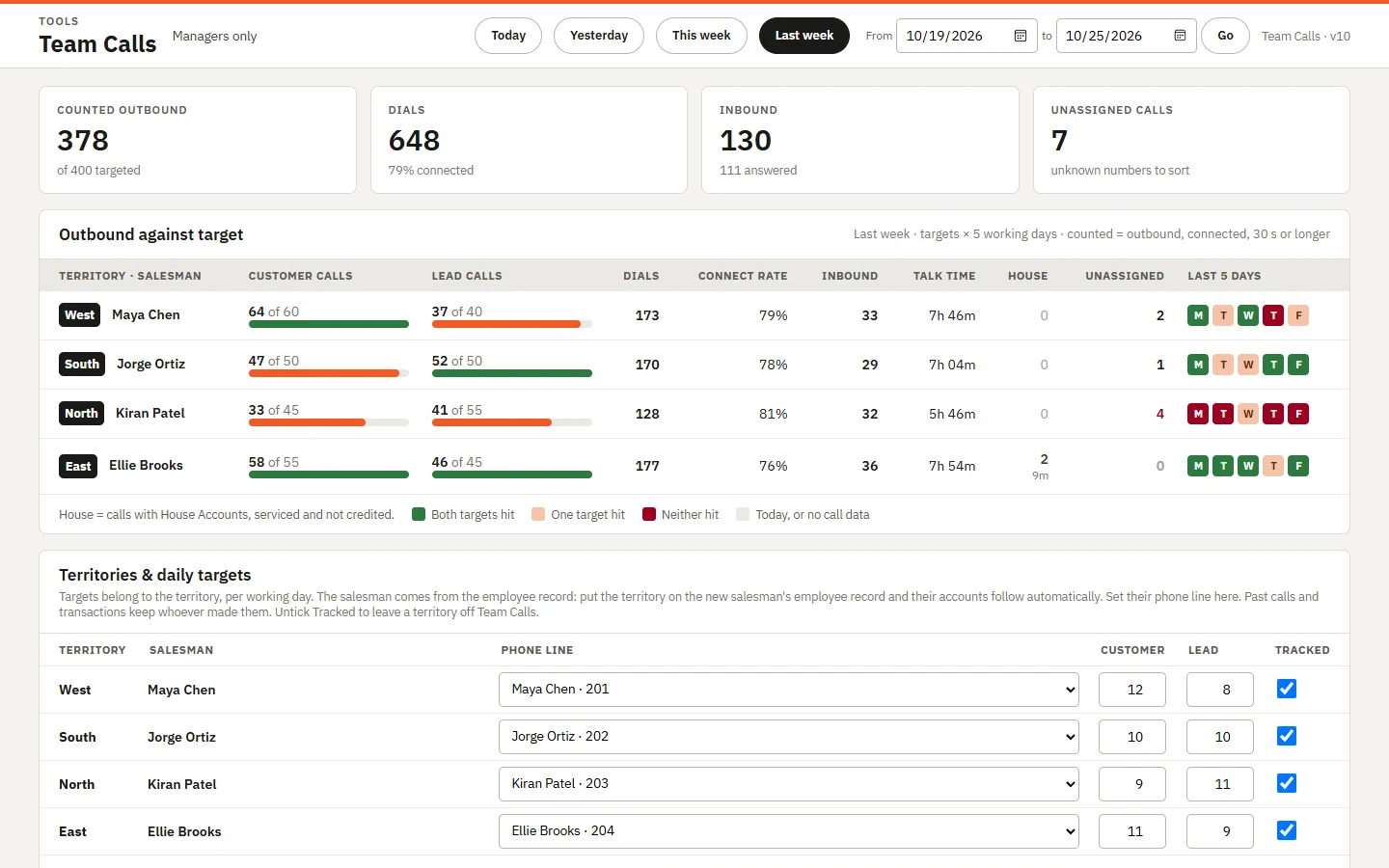Click Jorge Ortiz's Wednesday day badge
The height and width of the screenshot is (868, 1389).
(x=1248, y=365)
